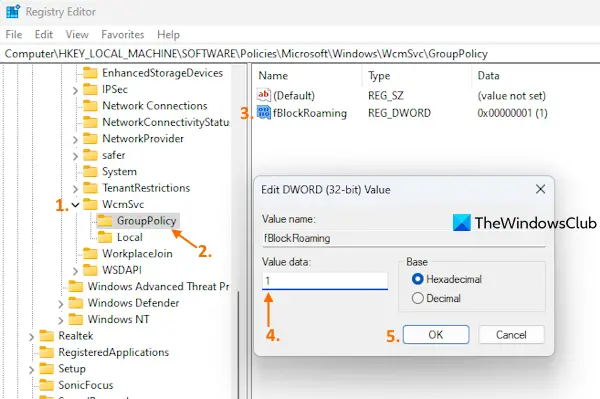Screen dimensions: 600x399
Task: Select the Windows Defender folder icon
Action: pyautogui.click(x=76, y=303)
